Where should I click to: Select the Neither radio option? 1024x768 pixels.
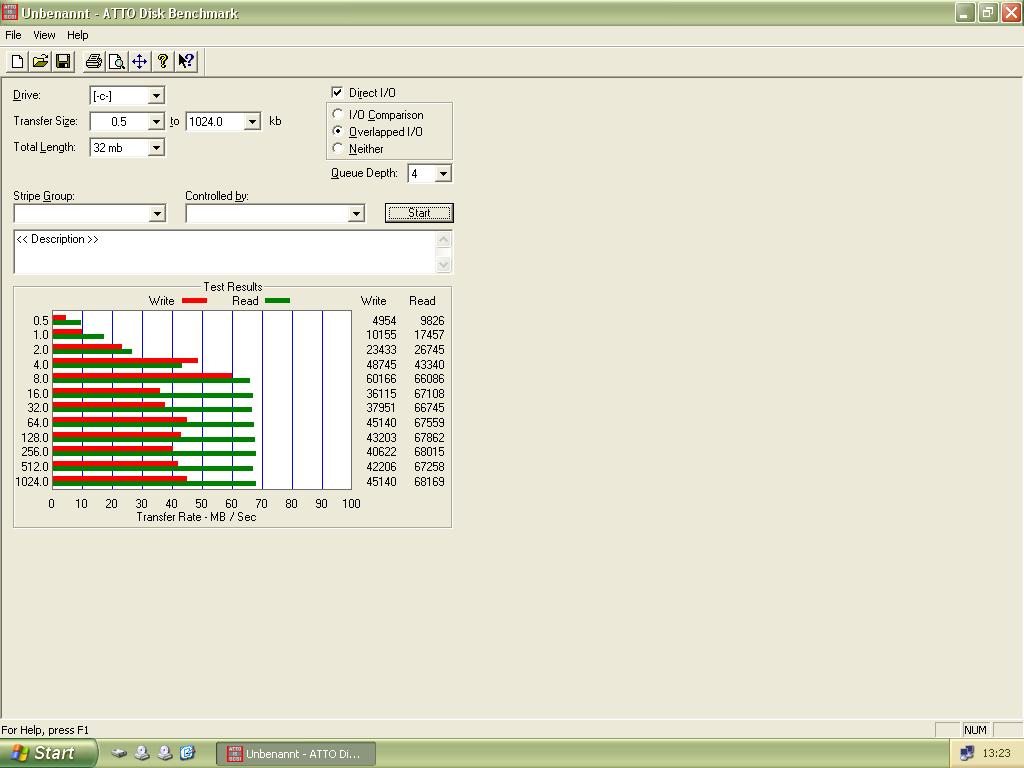337,148
